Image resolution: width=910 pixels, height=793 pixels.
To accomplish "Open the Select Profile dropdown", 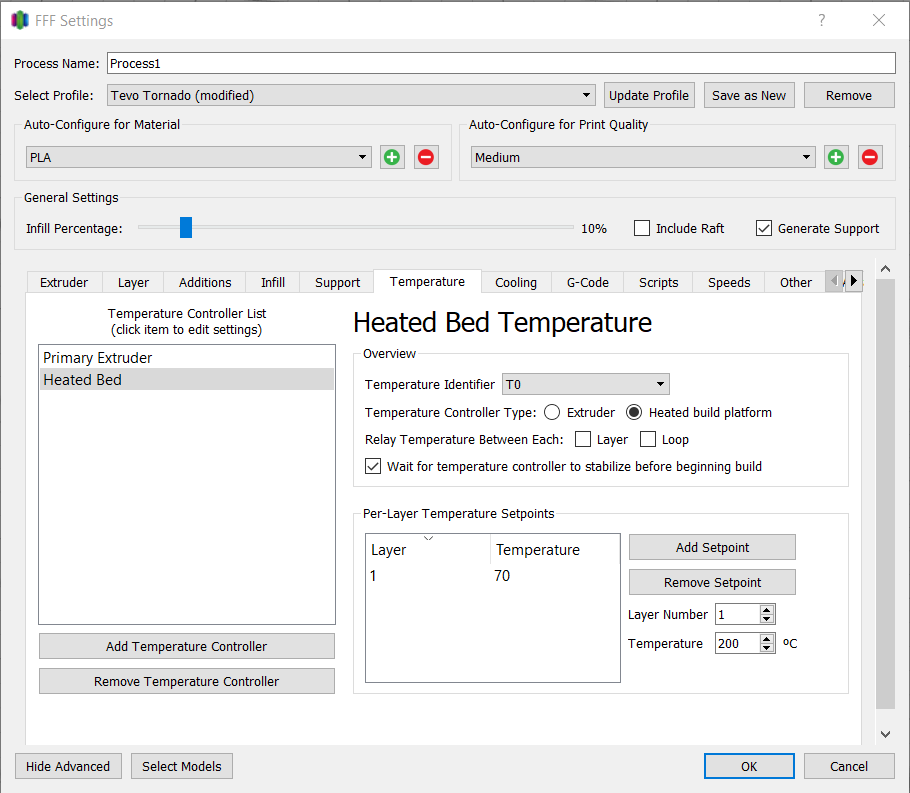I will click(x=351, y=95).
